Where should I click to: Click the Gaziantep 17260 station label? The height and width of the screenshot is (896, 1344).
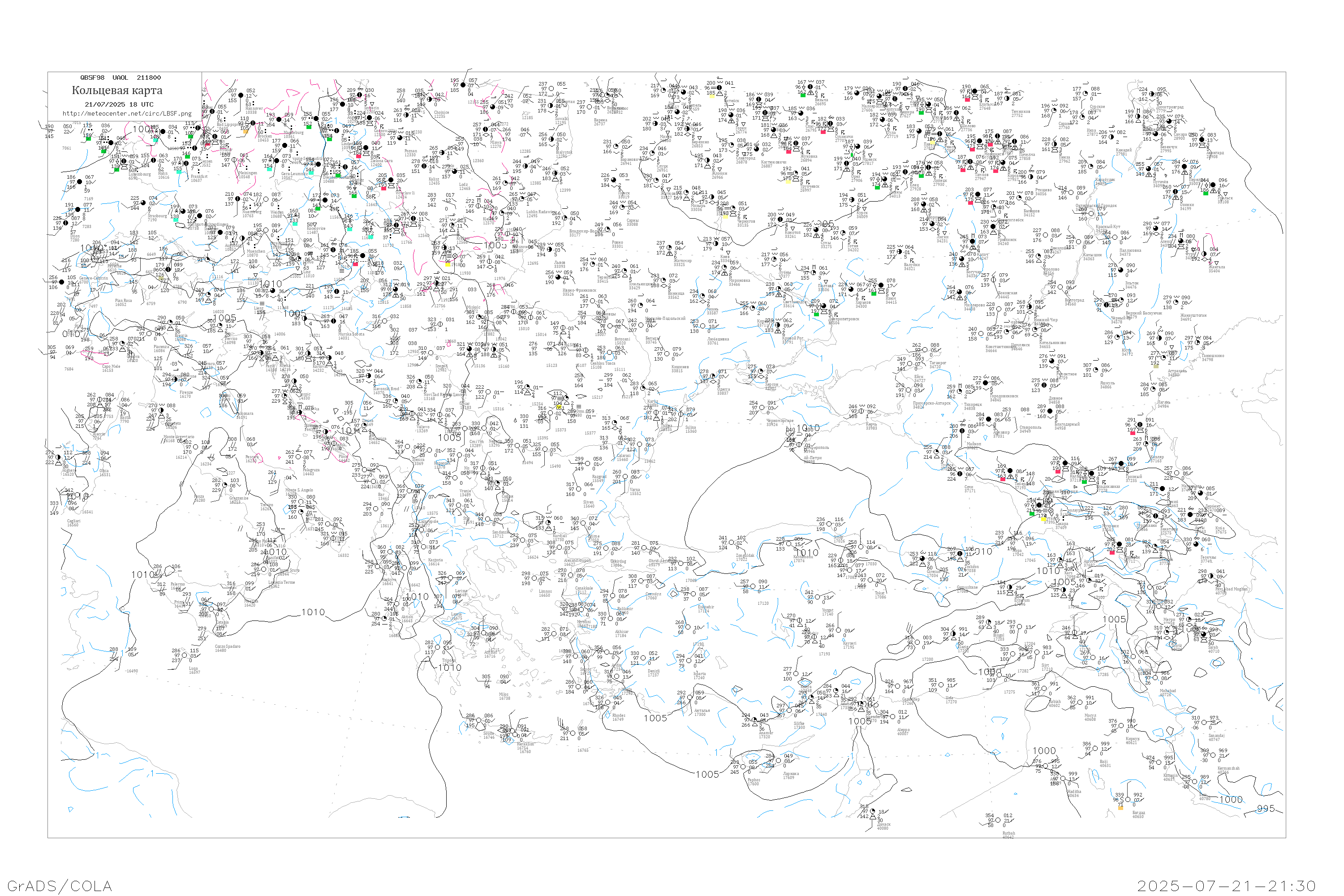click(x=911, y=701)
